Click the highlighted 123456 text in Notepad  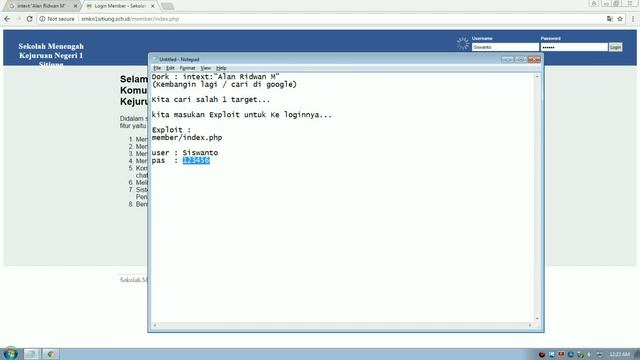pos(196,160)
